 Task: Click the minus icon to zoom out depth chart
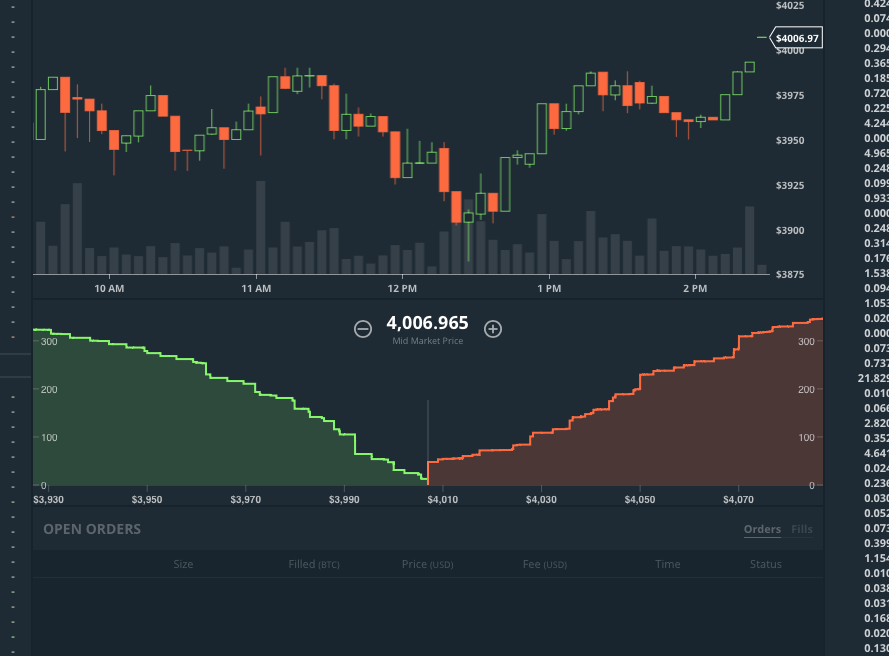coord(363,327)
